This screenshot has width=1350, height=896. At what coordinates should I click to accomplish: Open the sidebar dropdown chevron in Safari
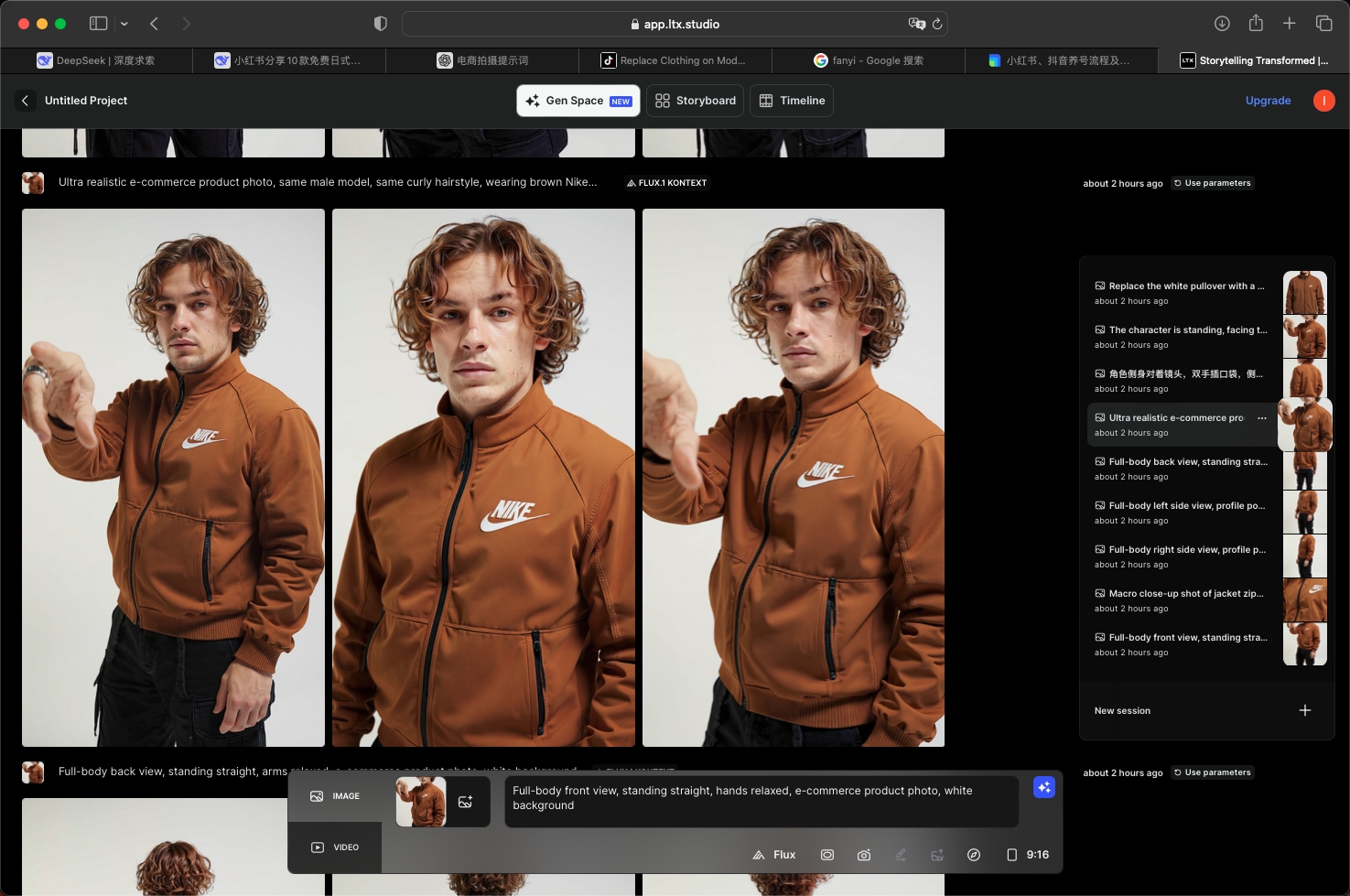[124, 24]
